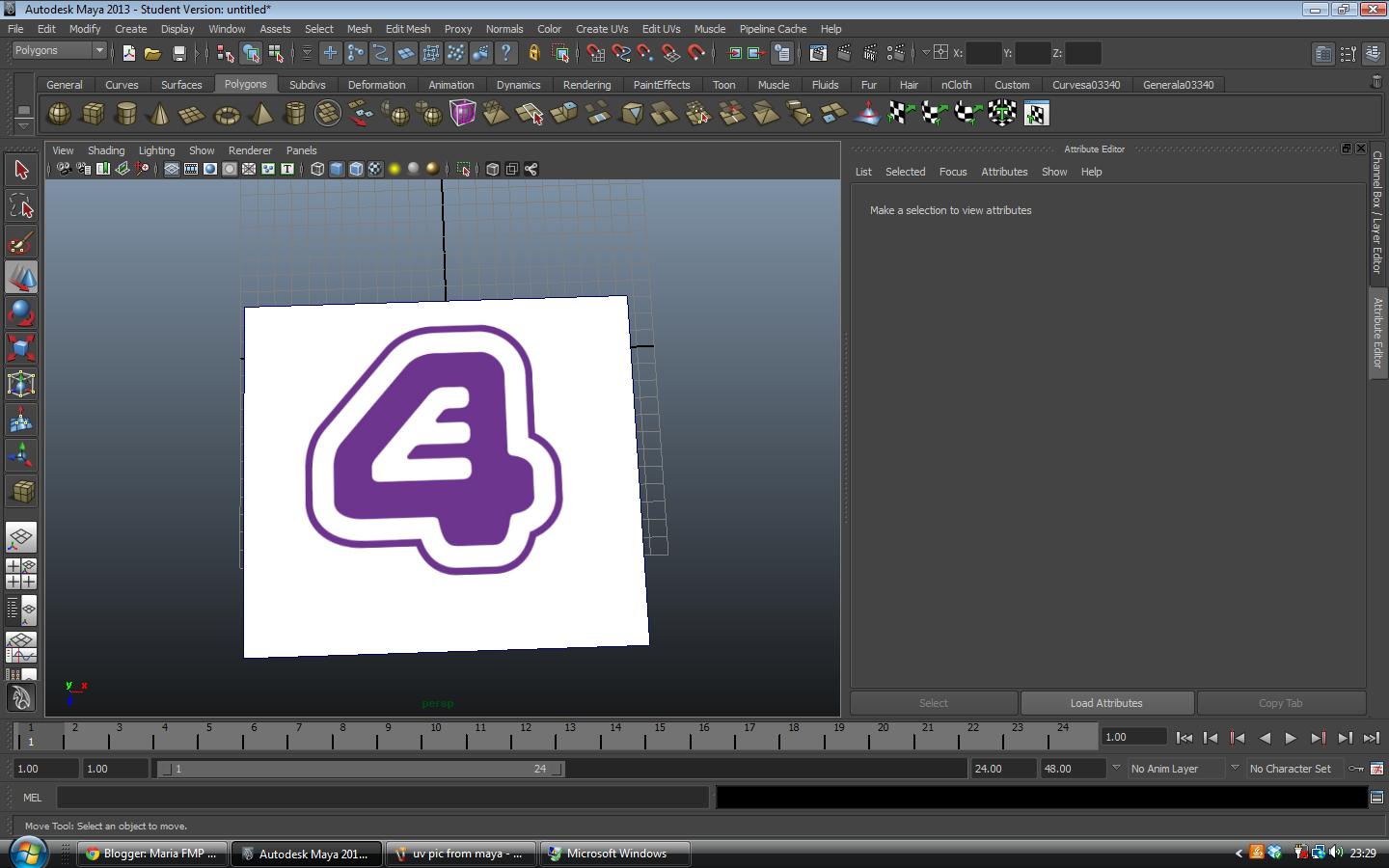
Task: Click the Save scene icon
Action: coord(178,54)
